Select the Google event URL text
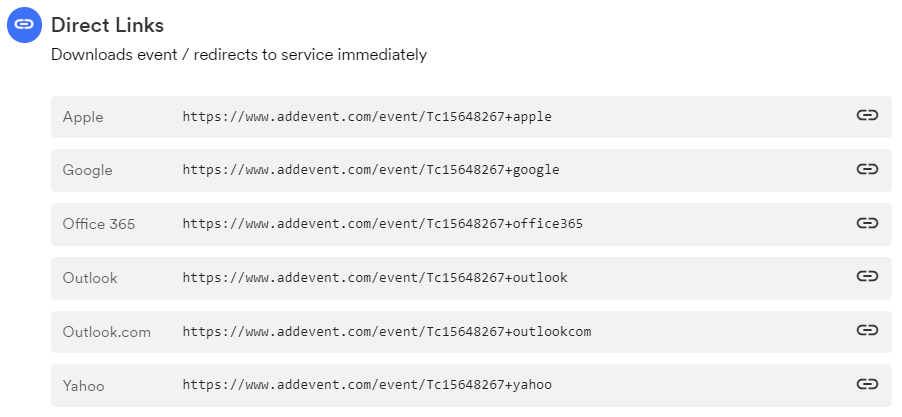Image resolution: width=902 pixels, height=417 pixels. pyautogui.click(x=371, y=170)
